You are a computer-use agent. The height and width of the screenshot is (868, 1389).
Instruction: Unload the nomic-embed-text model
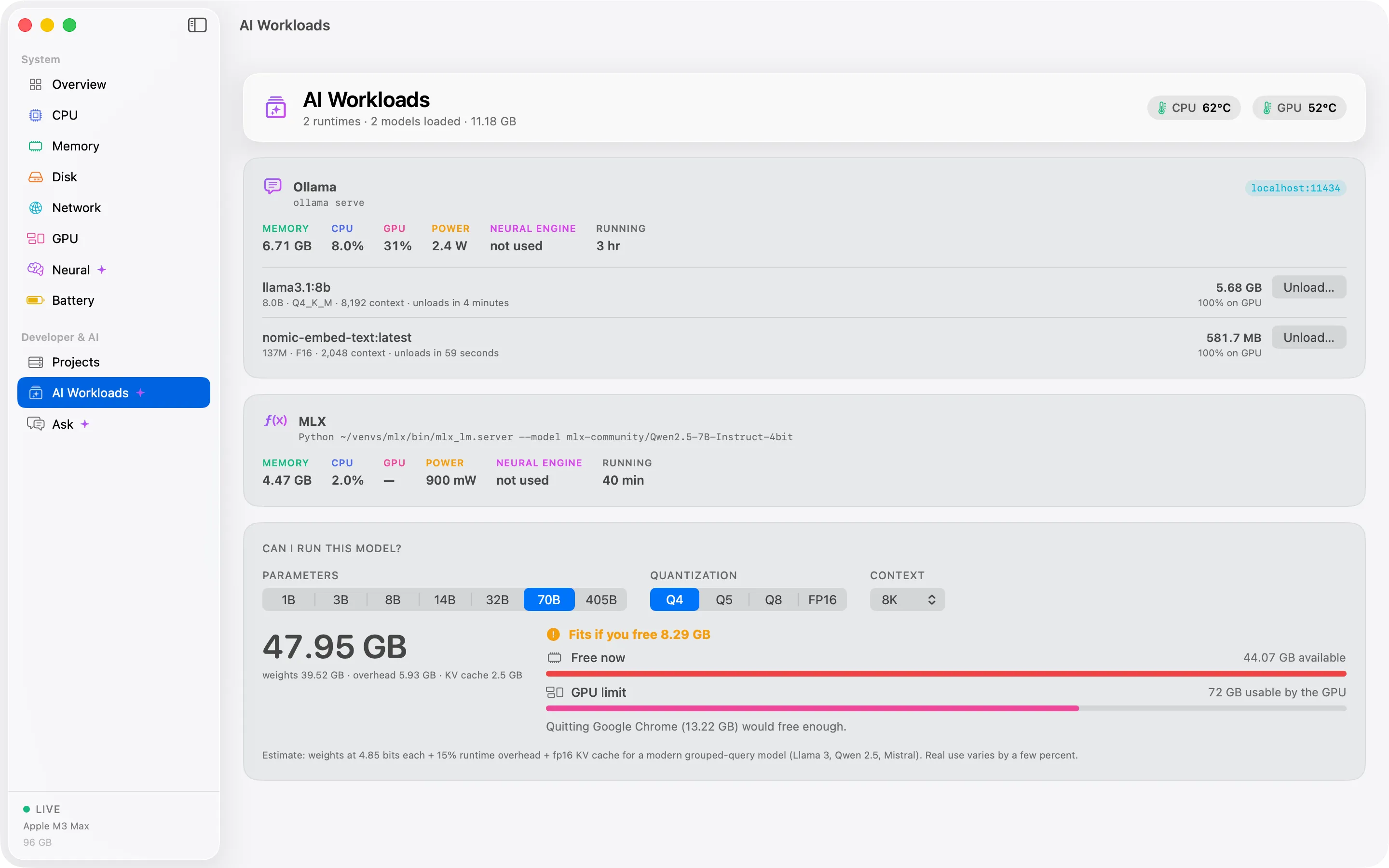1308,337
